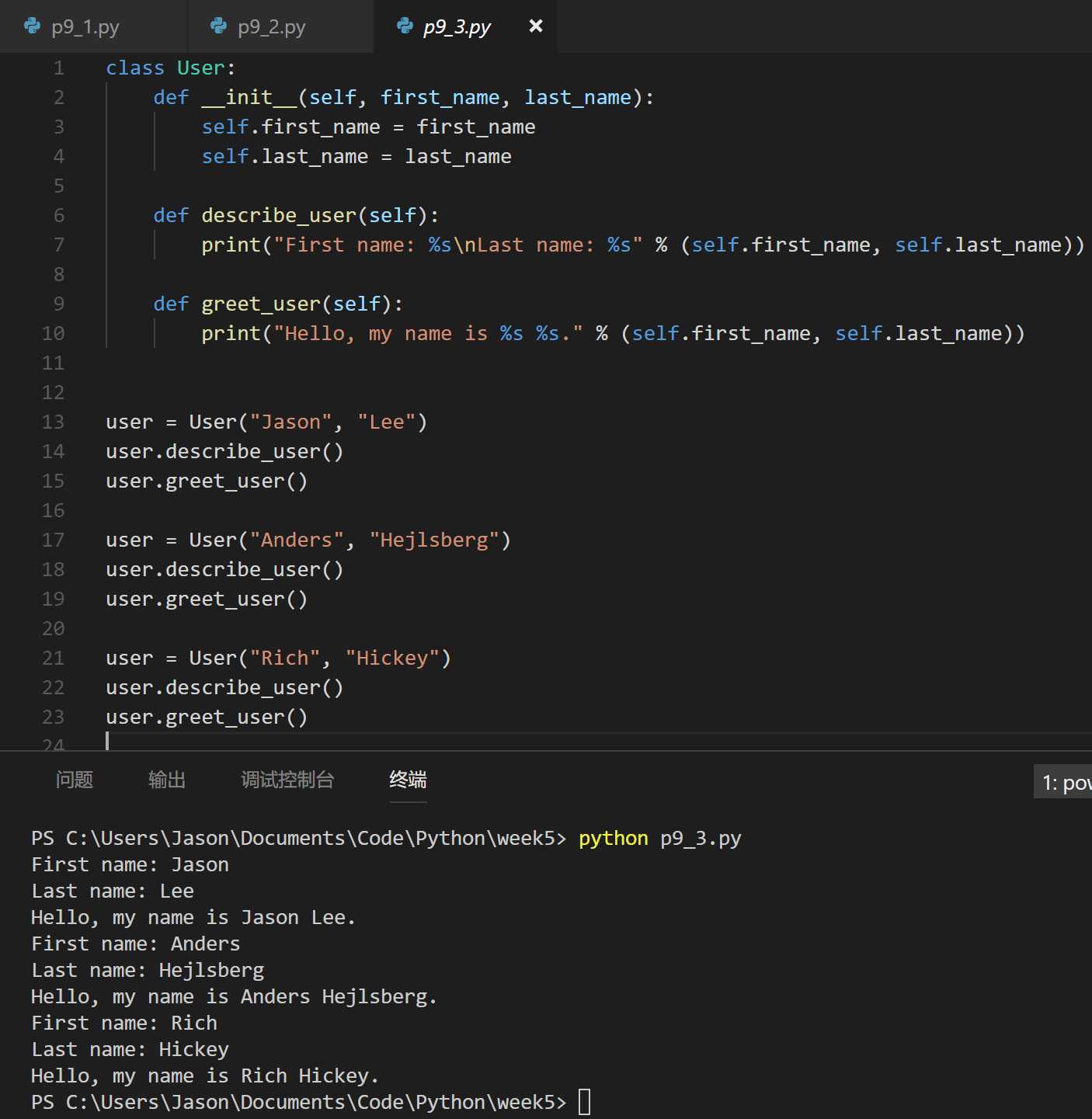Open the 输出 (Output) panel tab
1092x1119 pixels.
pyautogui.click(x=167, y=780)
